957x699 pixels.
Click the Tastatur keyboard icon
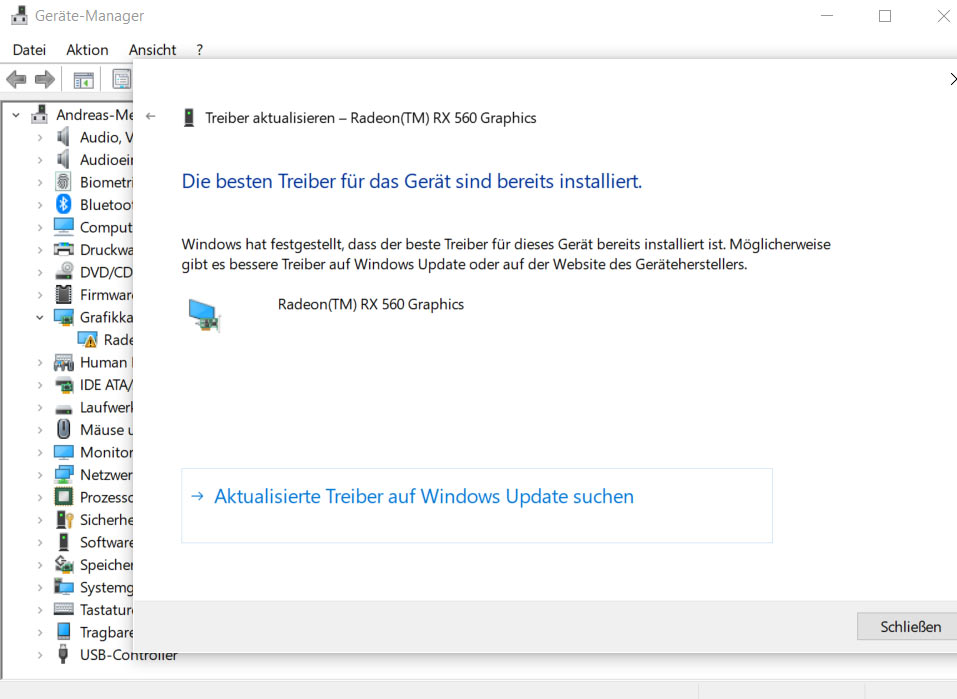(63, 609)
